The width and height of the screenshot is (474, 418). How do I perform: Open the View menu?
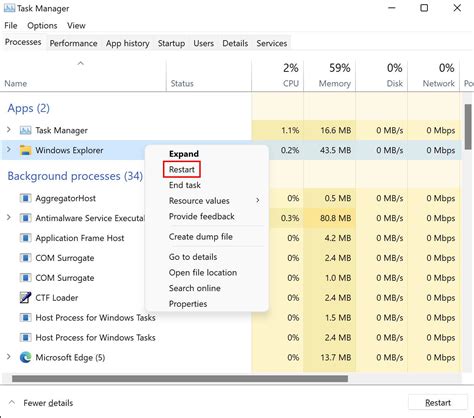tap(76, 26)
